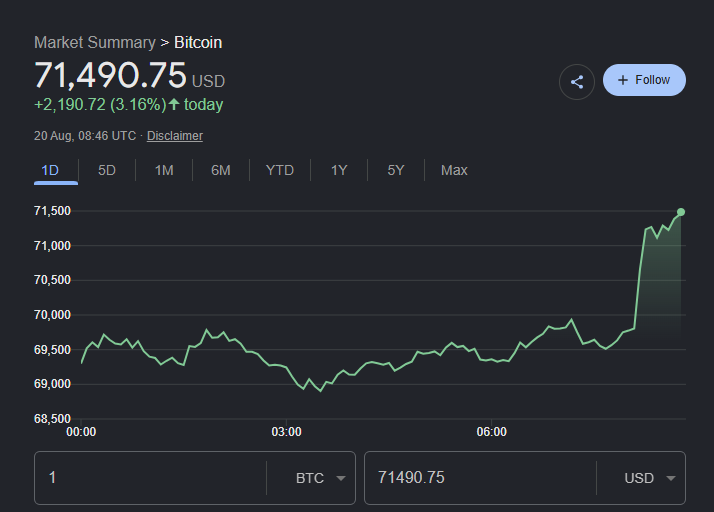This screenshot has width=714, height=512.
Task: Click the 71,490.75 price heading
Action: coord(110,75)
